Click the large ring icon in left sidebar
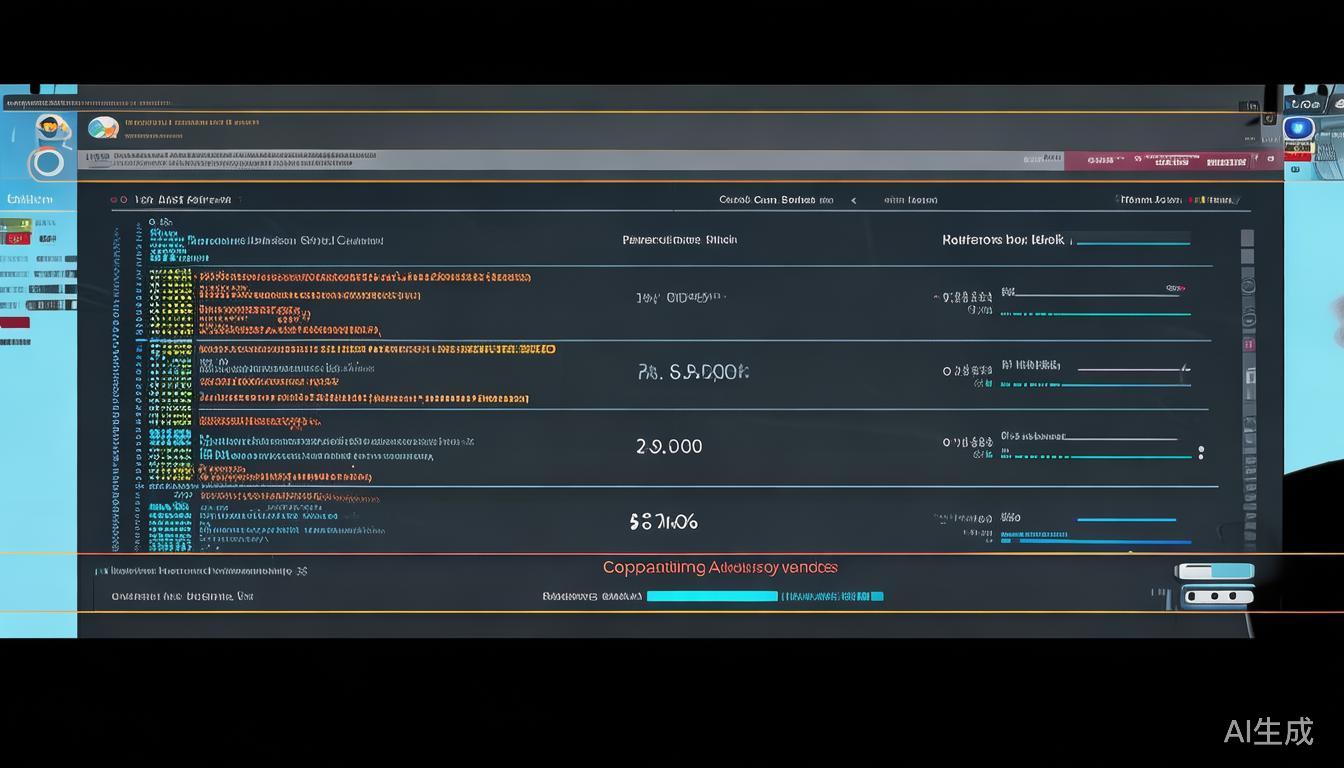1344x768 pixels. (46, 163)
